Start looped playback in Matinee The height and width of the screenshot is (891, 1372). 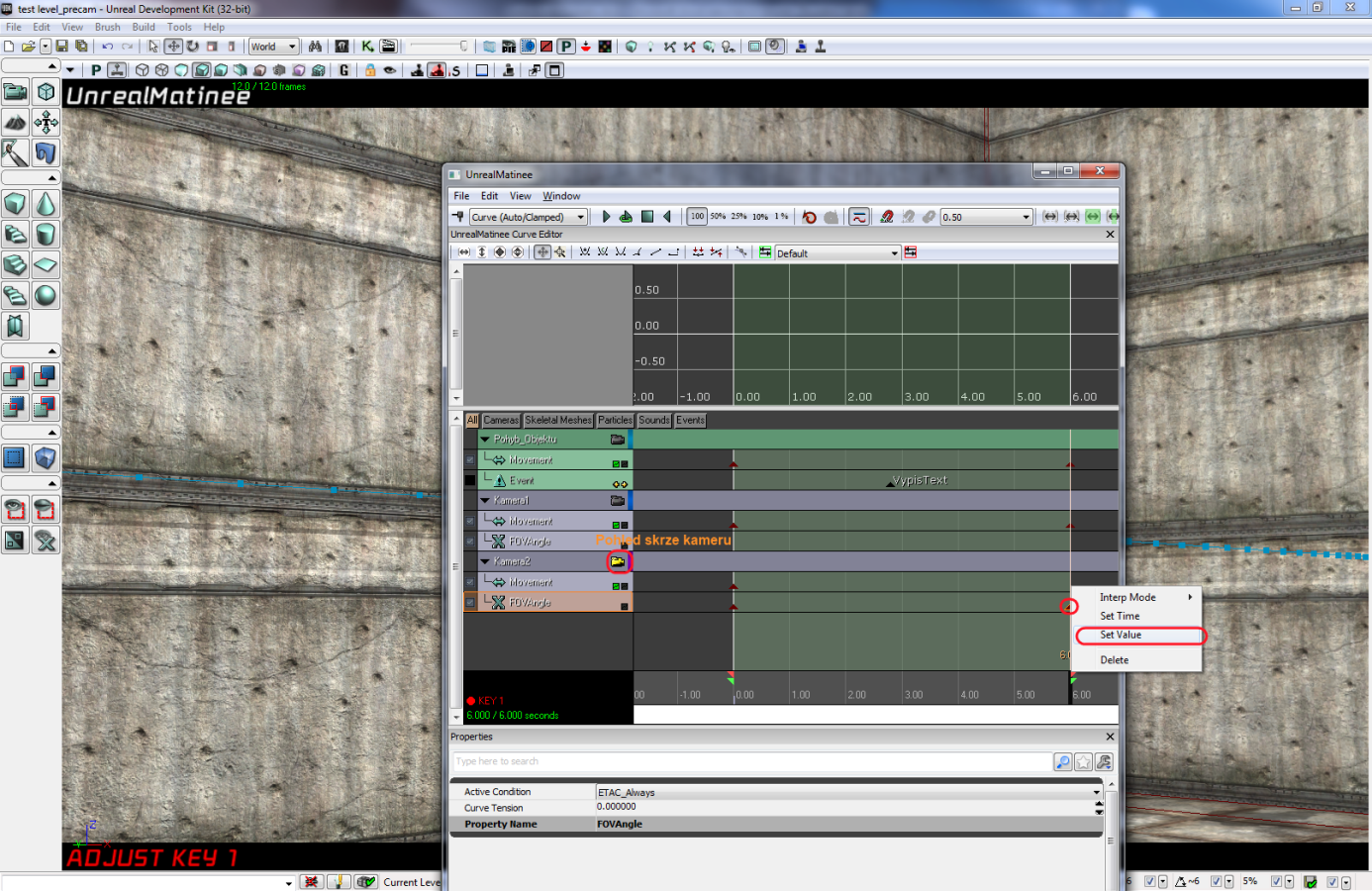(626, 217)
